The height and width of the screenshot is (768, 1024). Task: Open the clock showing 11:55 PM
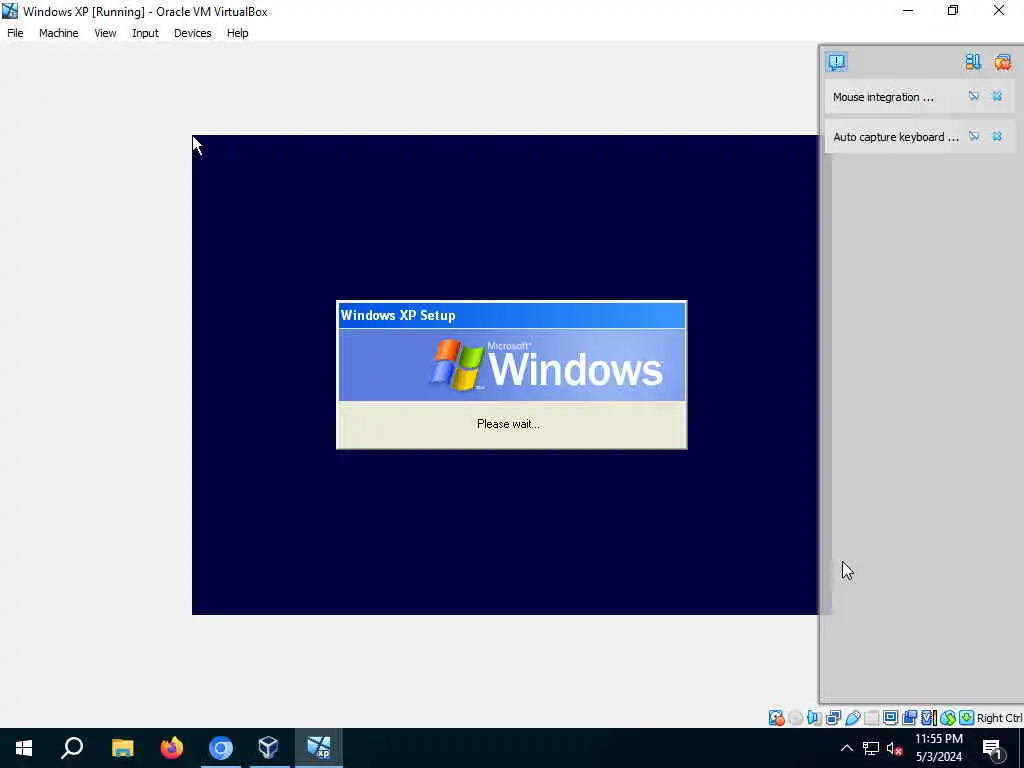[938, 748]
